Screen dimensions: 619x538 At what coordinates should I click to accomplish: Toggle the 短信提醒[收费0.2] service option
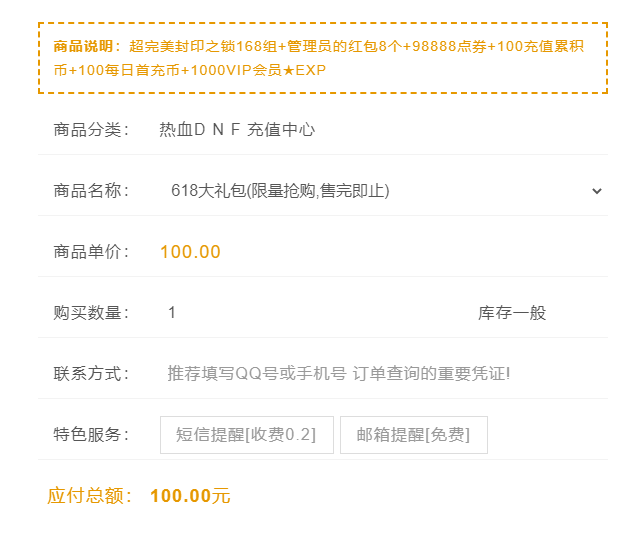click(x=246, y=435)
